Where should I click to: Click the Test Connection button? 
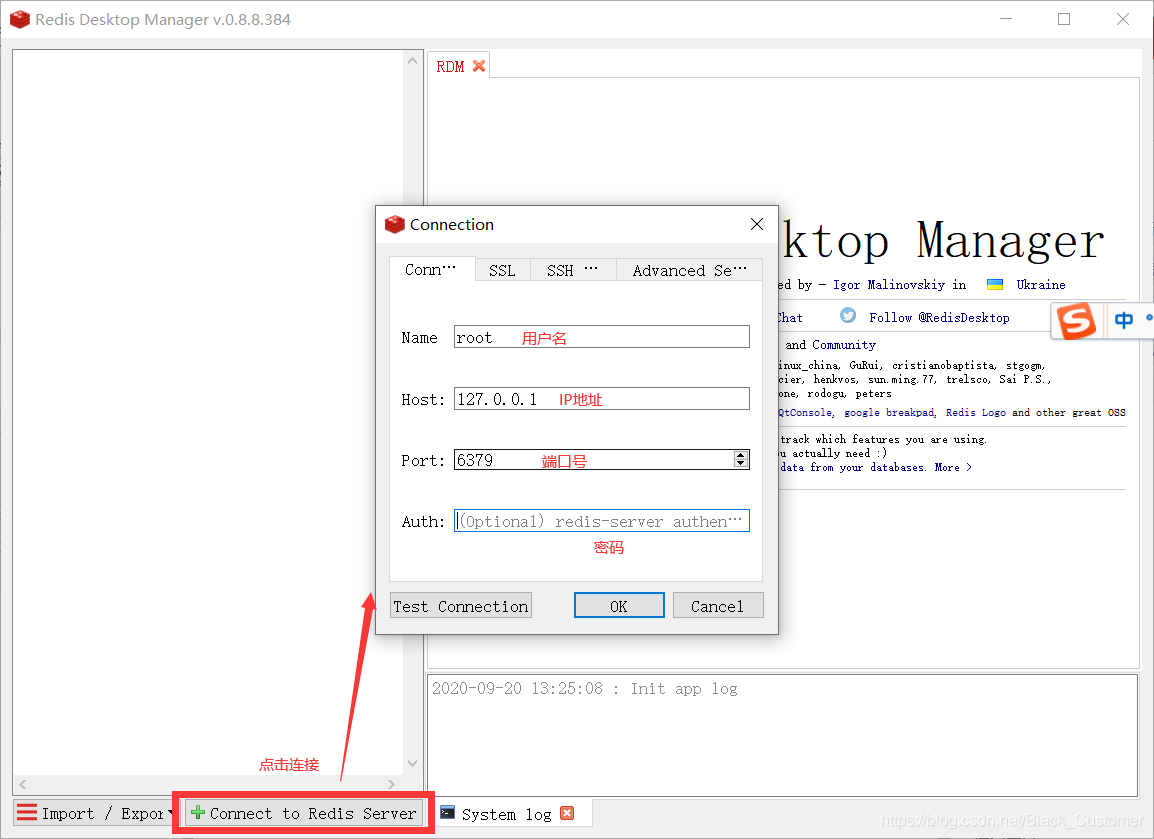[x=461, y=606]
